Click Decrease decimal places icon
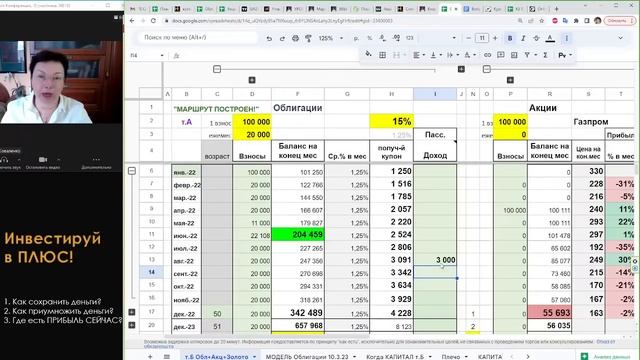This screenshot has width=640, height=360. [x=382, y=38]
